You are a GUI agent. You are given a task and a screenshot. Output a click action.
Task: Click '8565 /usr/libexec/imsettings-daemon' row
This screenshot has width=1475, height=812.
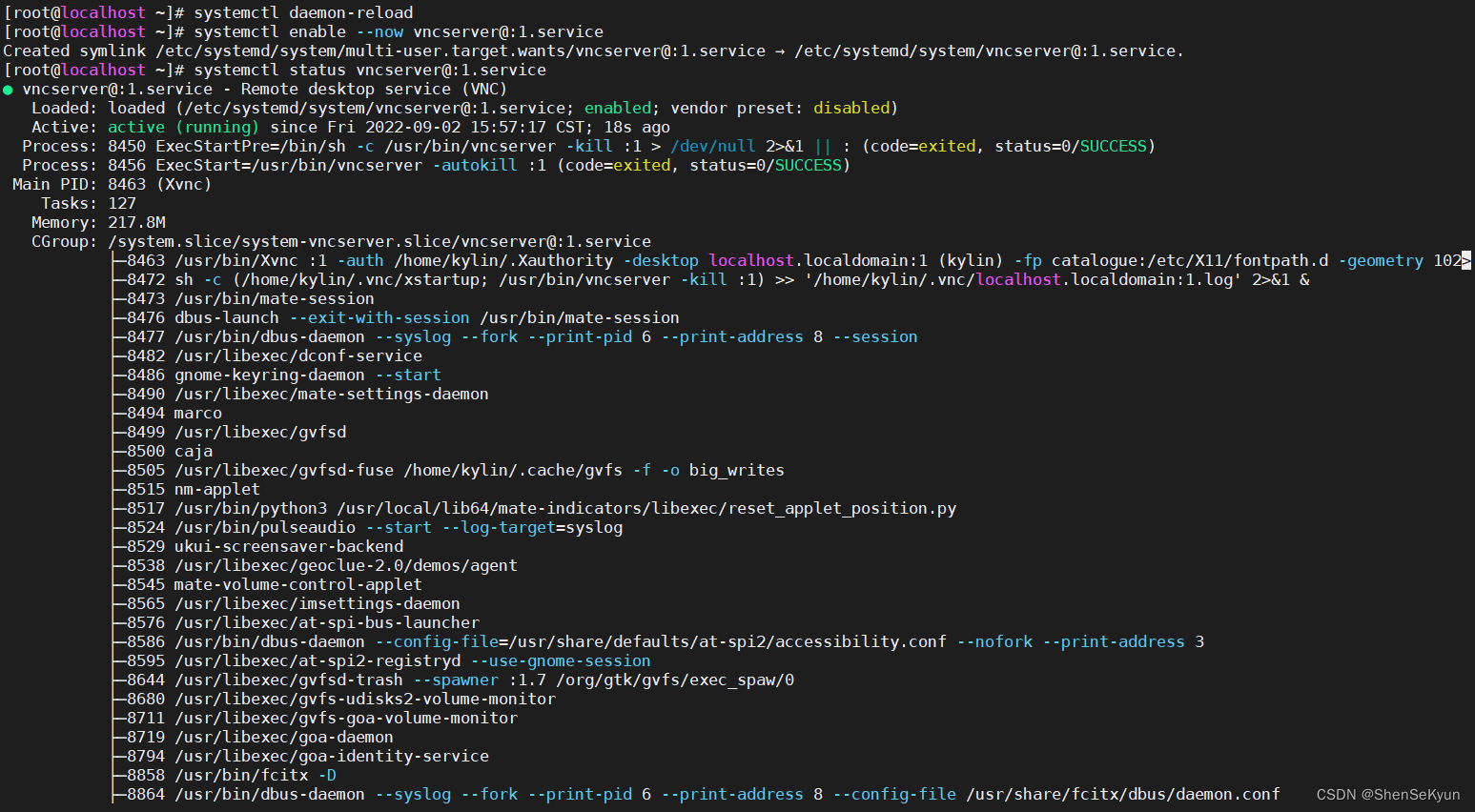[286, 603]
